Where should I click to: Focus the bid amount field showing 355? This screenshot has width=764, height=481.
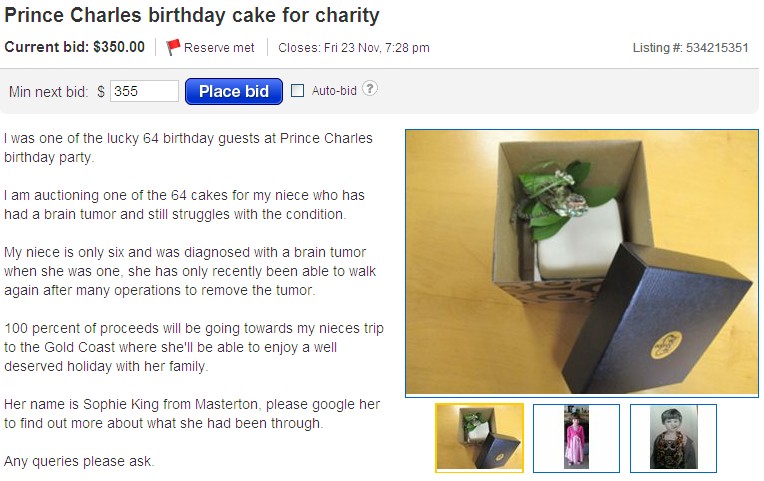pyautogui.click(x=144, y=91)
